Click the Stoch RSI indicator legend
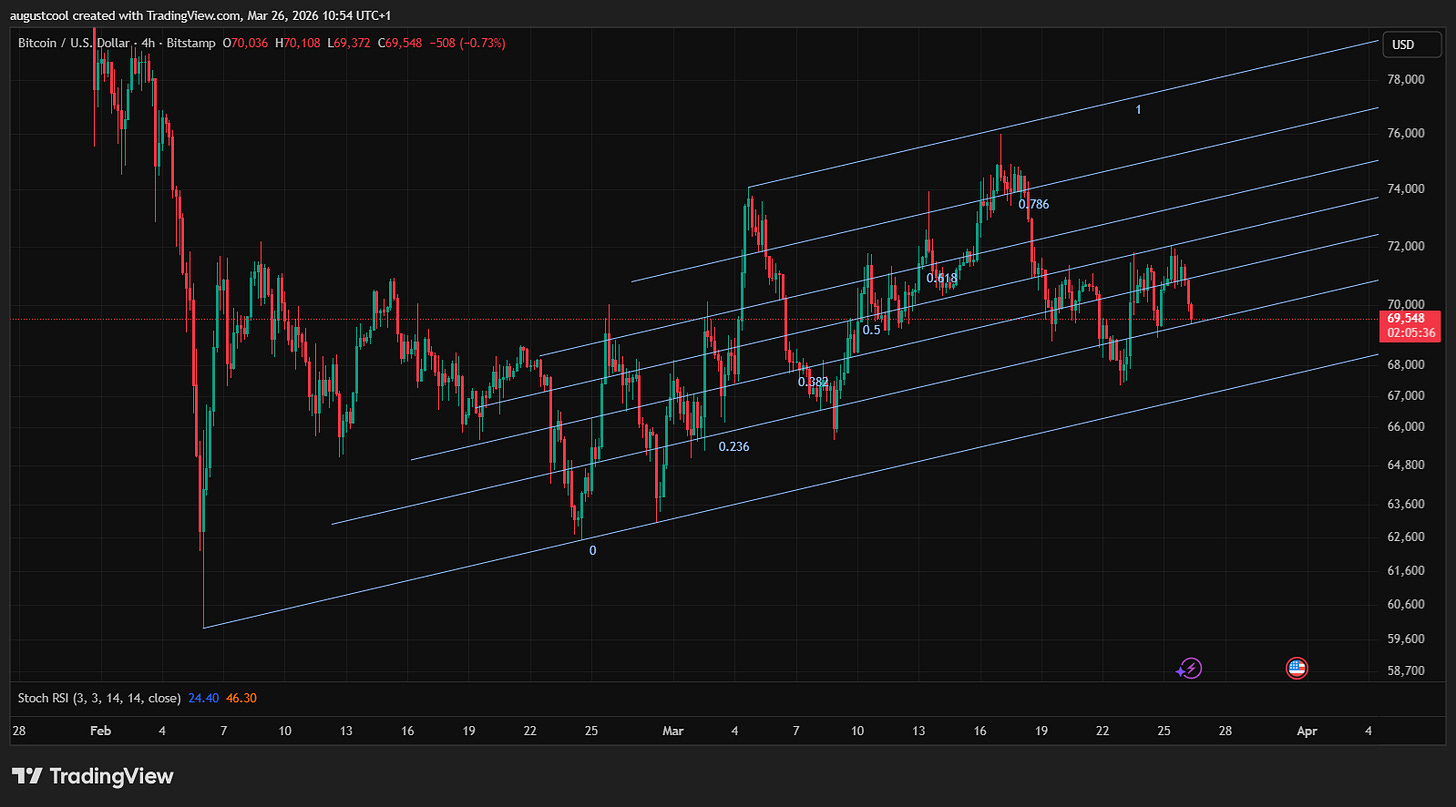 100,698
